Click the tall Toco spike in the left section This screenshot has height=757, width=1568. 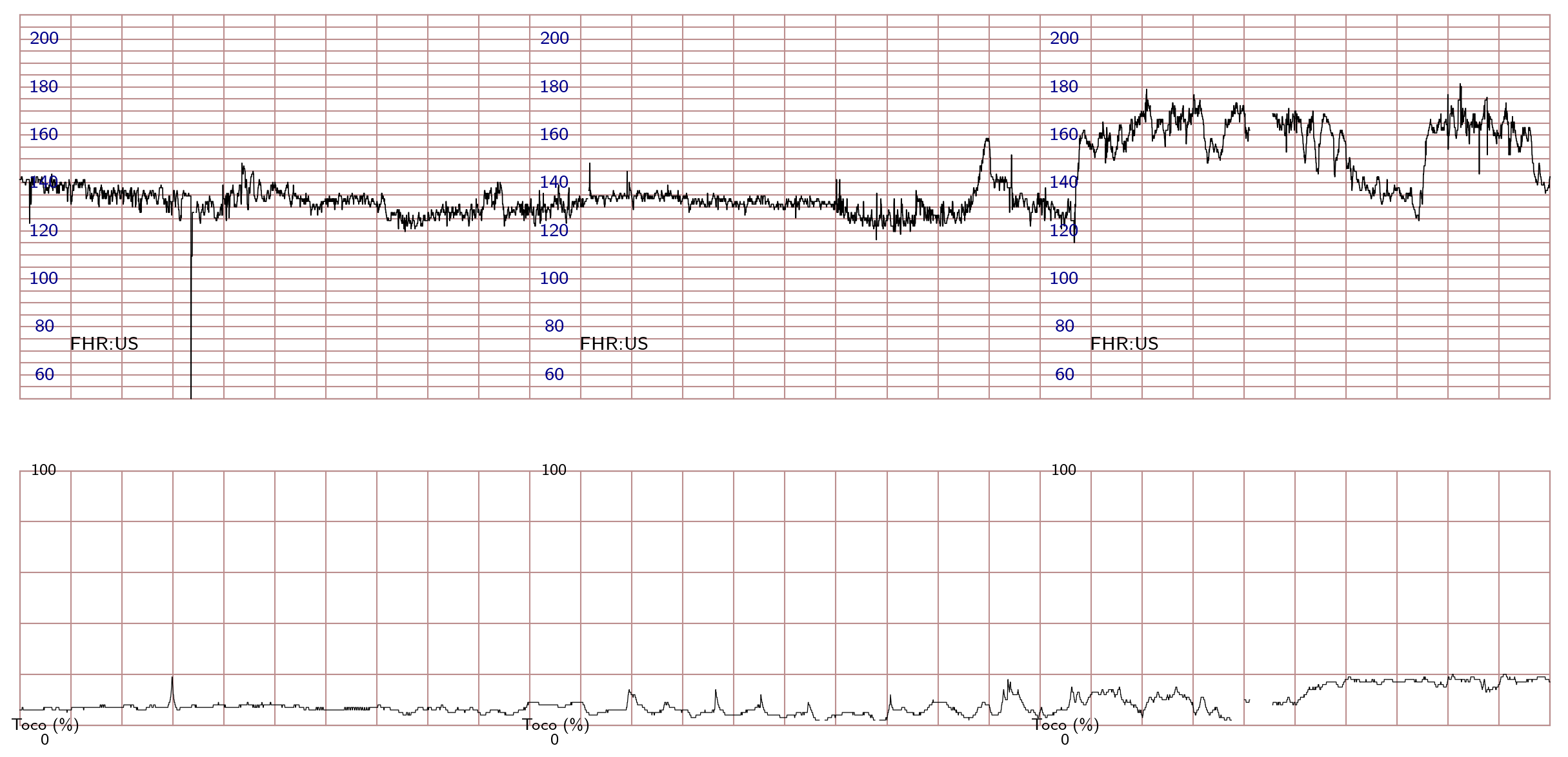coord(172,684)
